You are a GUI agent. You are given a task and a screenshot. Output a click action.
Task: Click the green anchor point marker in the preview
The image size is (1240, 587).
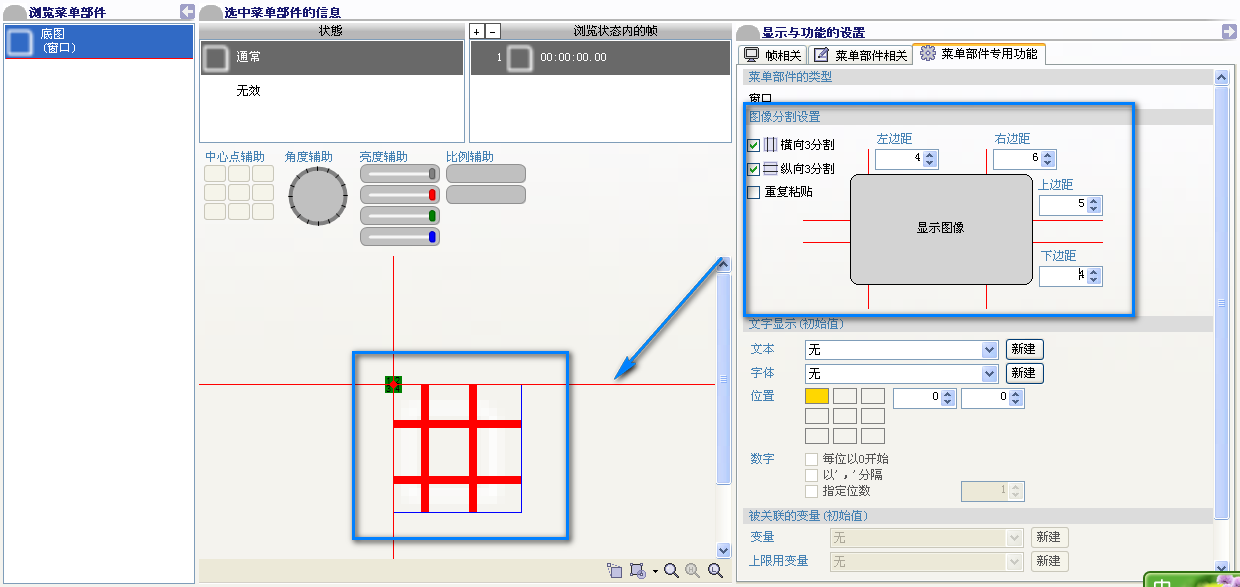point(393,384)
